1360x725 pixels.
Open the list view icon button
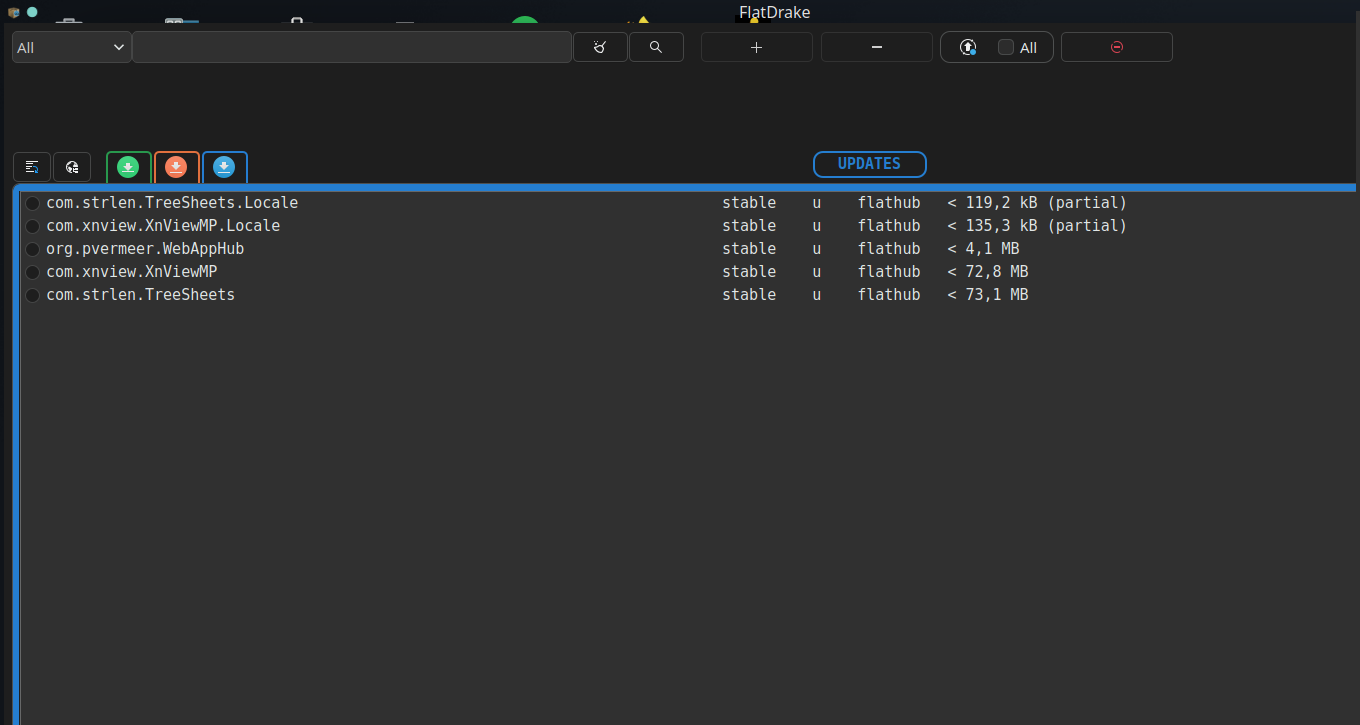32,167
